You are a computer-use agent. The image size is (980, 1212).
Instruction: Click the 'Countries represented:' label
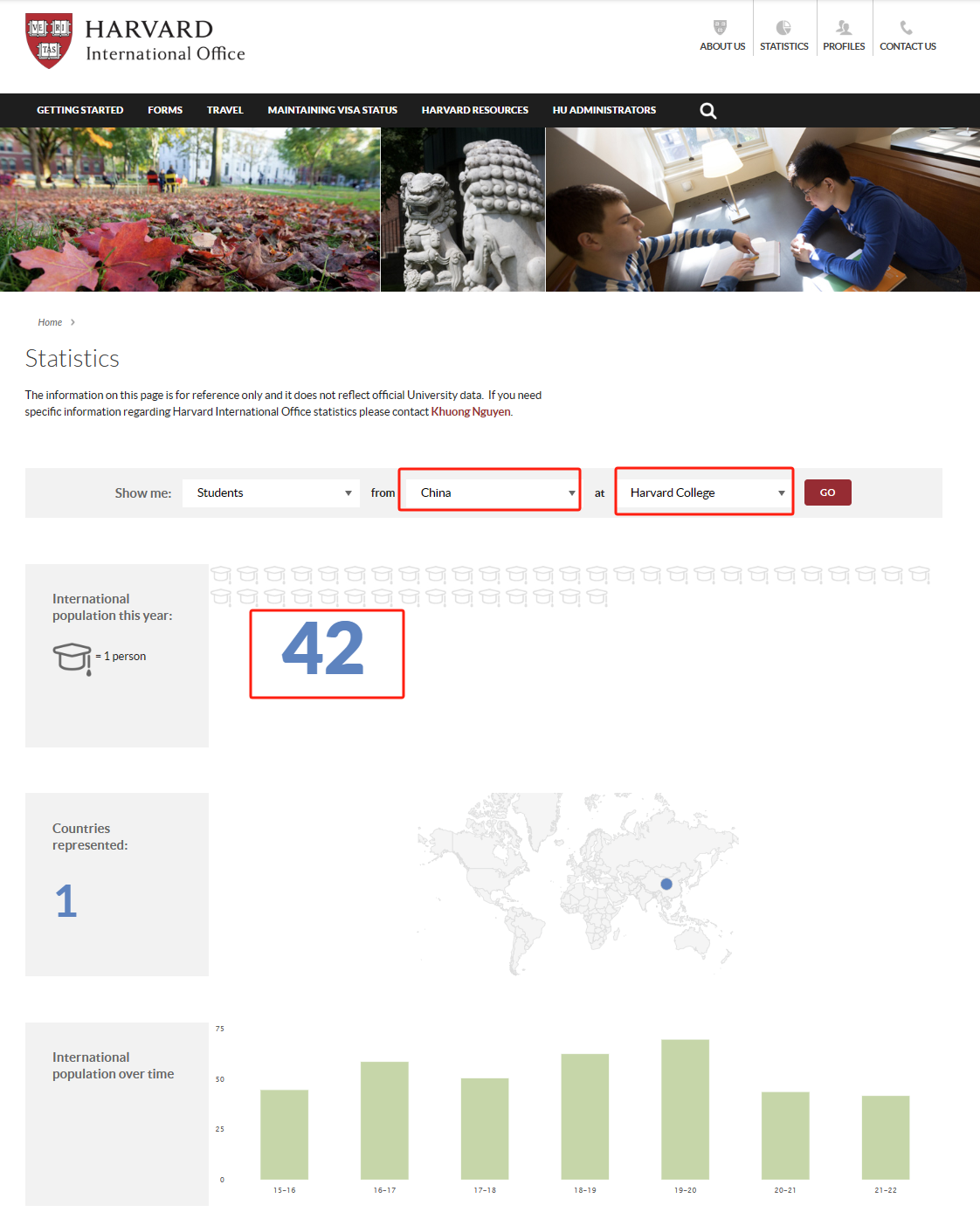click(90, 837)
